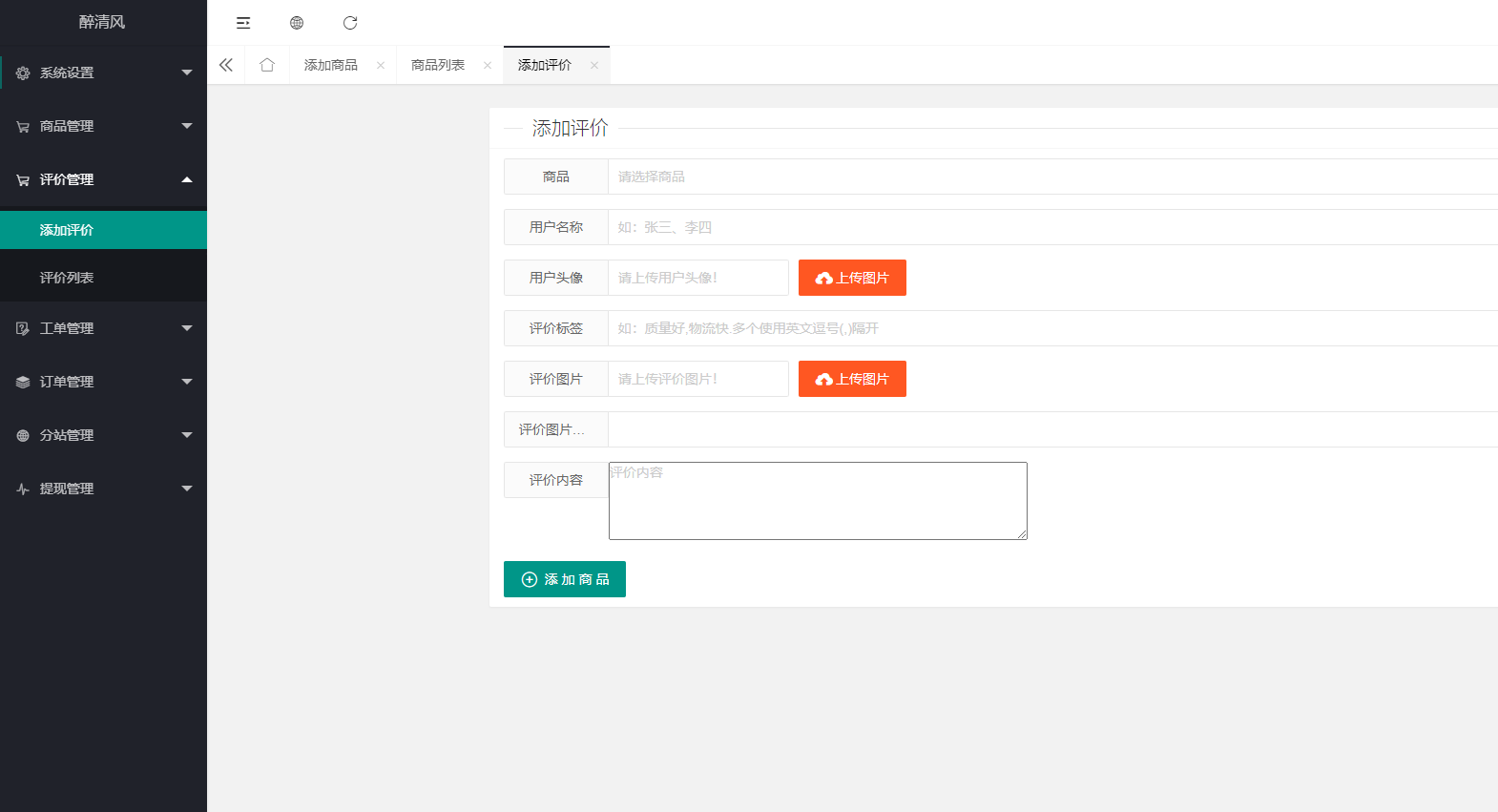Viewport: 1498px width, 812px height.
Task: Switch to the 添加评价 tab
Action: pyautogui.click(x=545, y=65)
